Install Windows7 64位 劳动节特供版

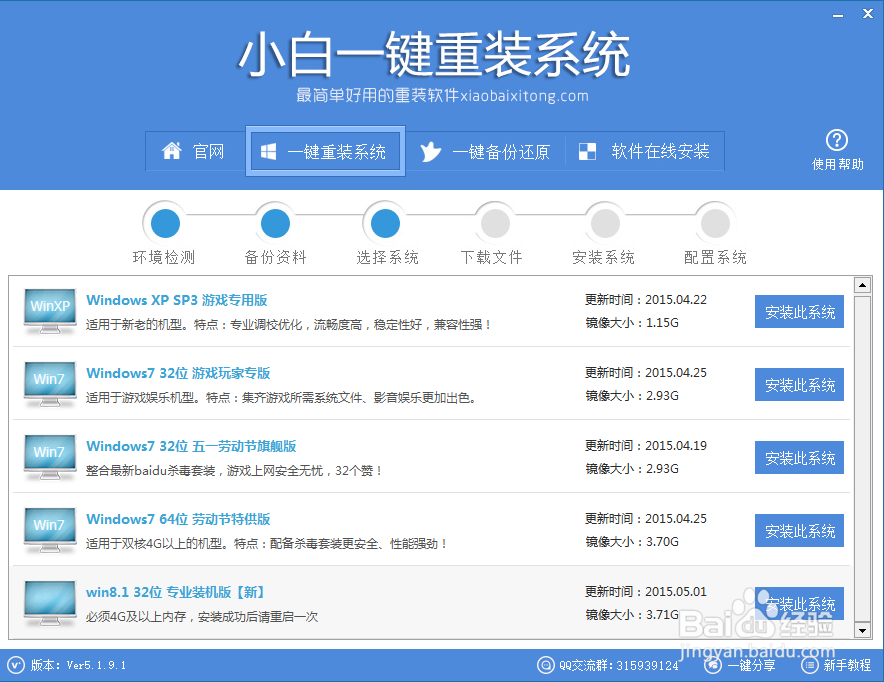point(799,530)
